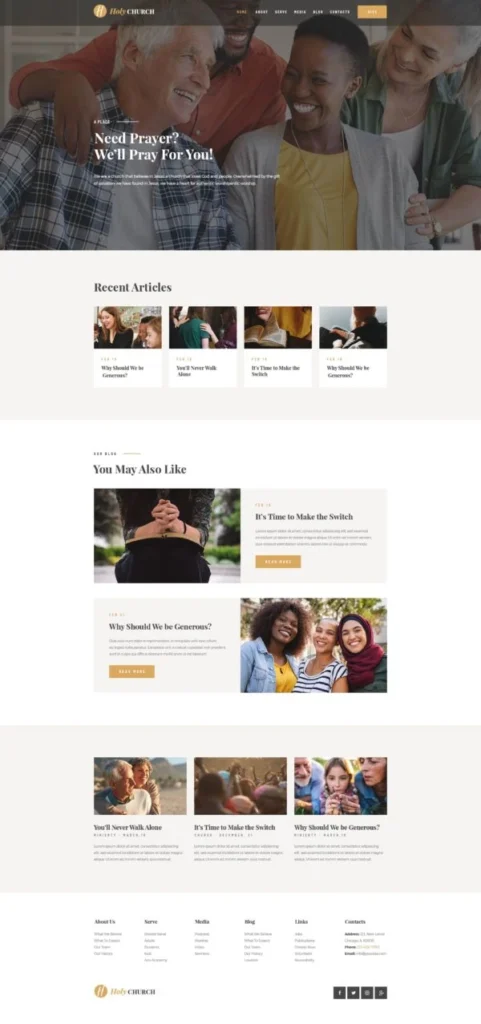The width and height of the screenshot is (481, 1024).
Task: Open the Instagram social icon in footer
Action: pyautogui.click(x=367, y=993)
